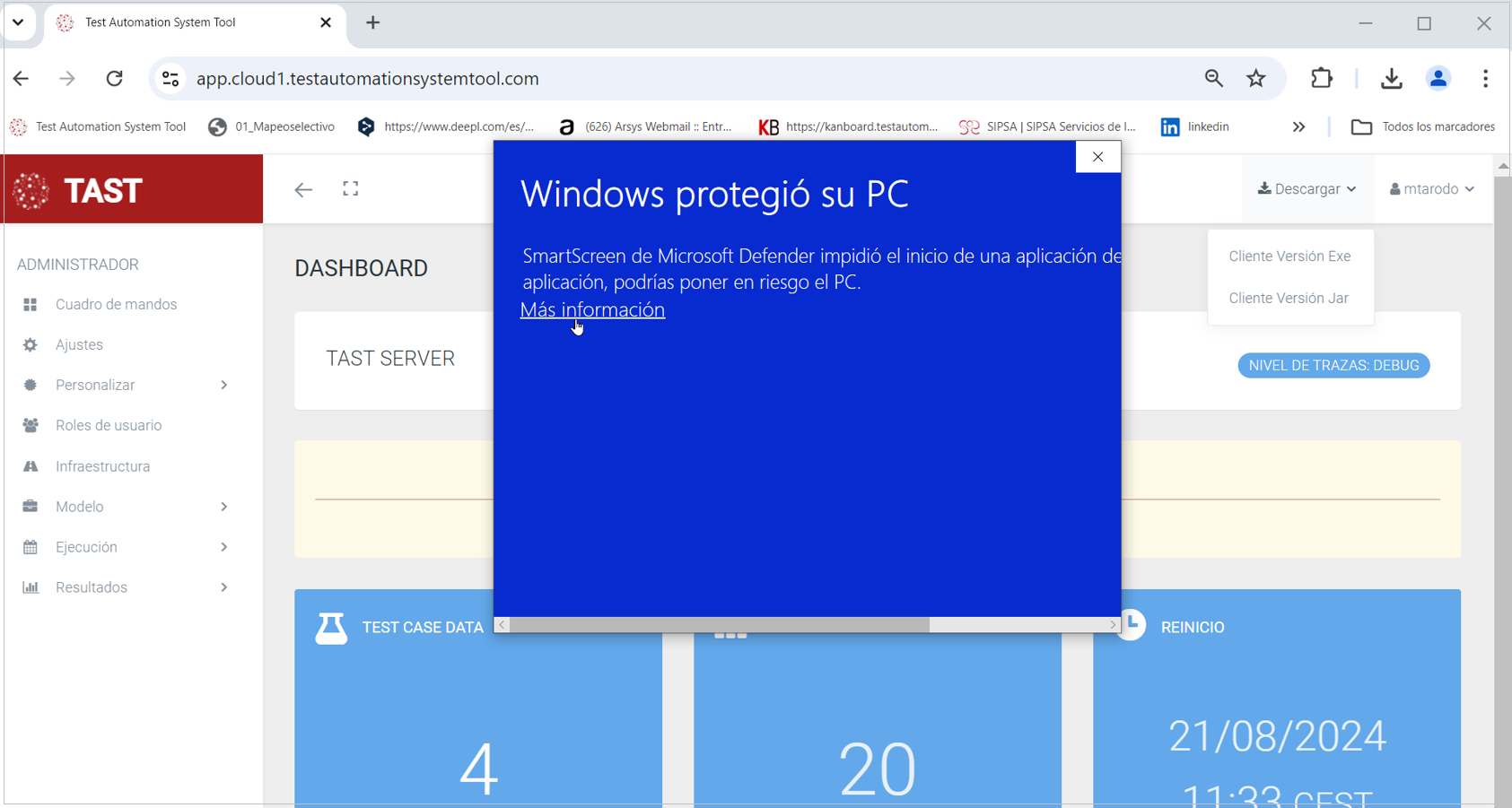Viewport: 1512px width, 808px height.
Task: Select Cliente Versión Jar download option
Action: [1289, 298]
